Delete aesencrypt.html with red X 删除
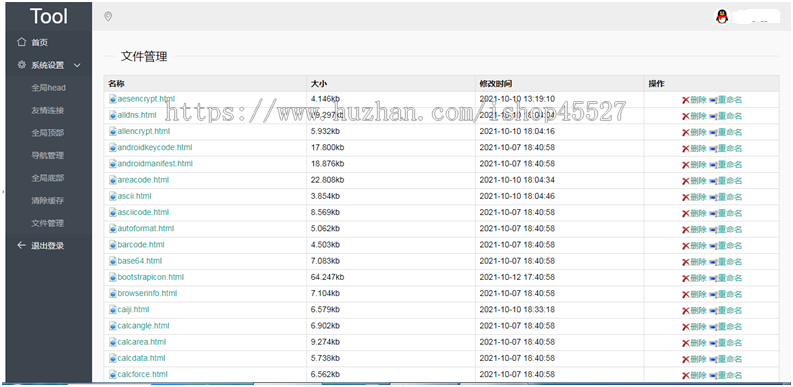This screenshot has height=387, width=793. tap(694, 100)
